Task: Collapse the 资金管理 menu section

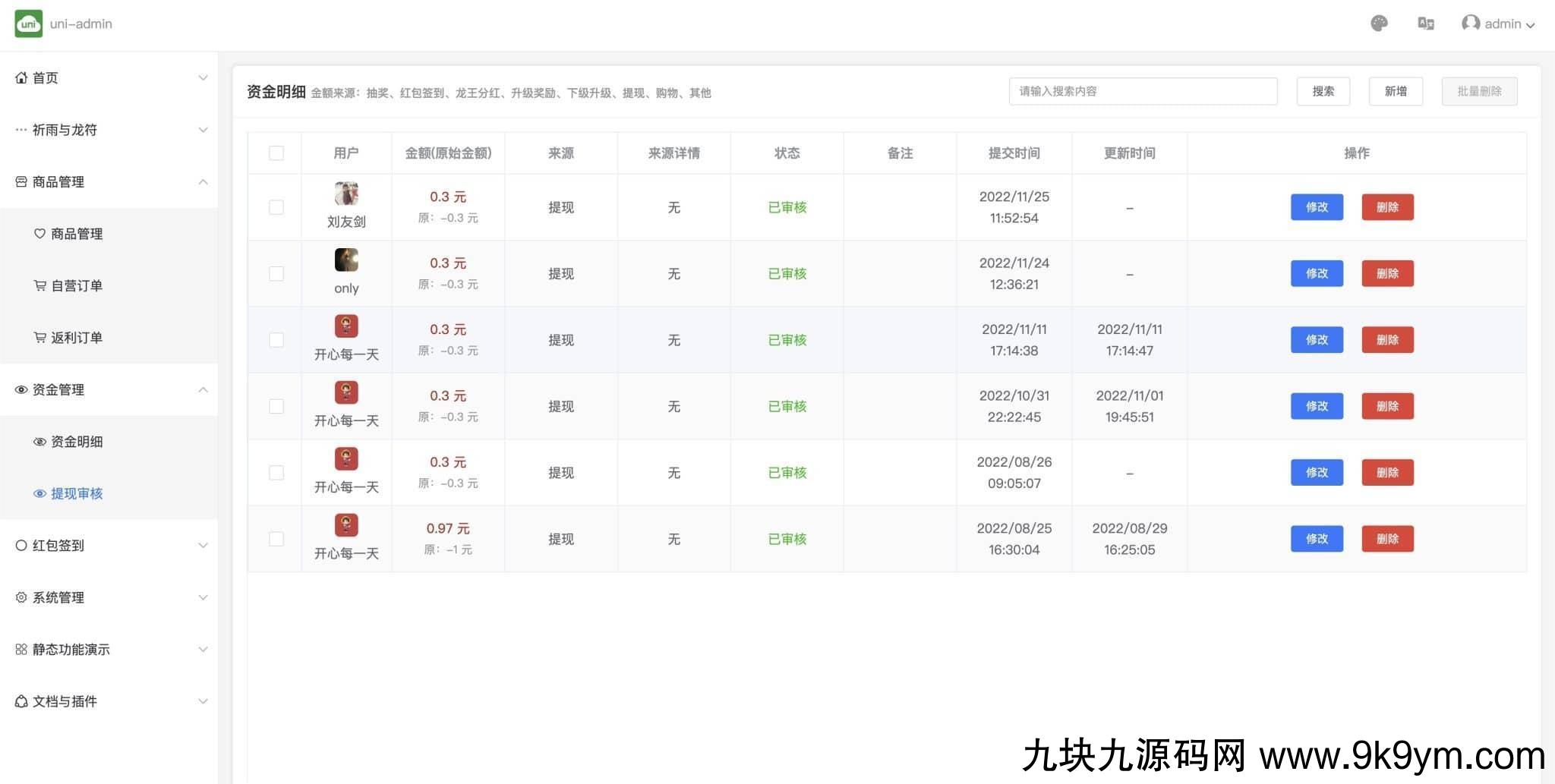Action: [203, 390]
